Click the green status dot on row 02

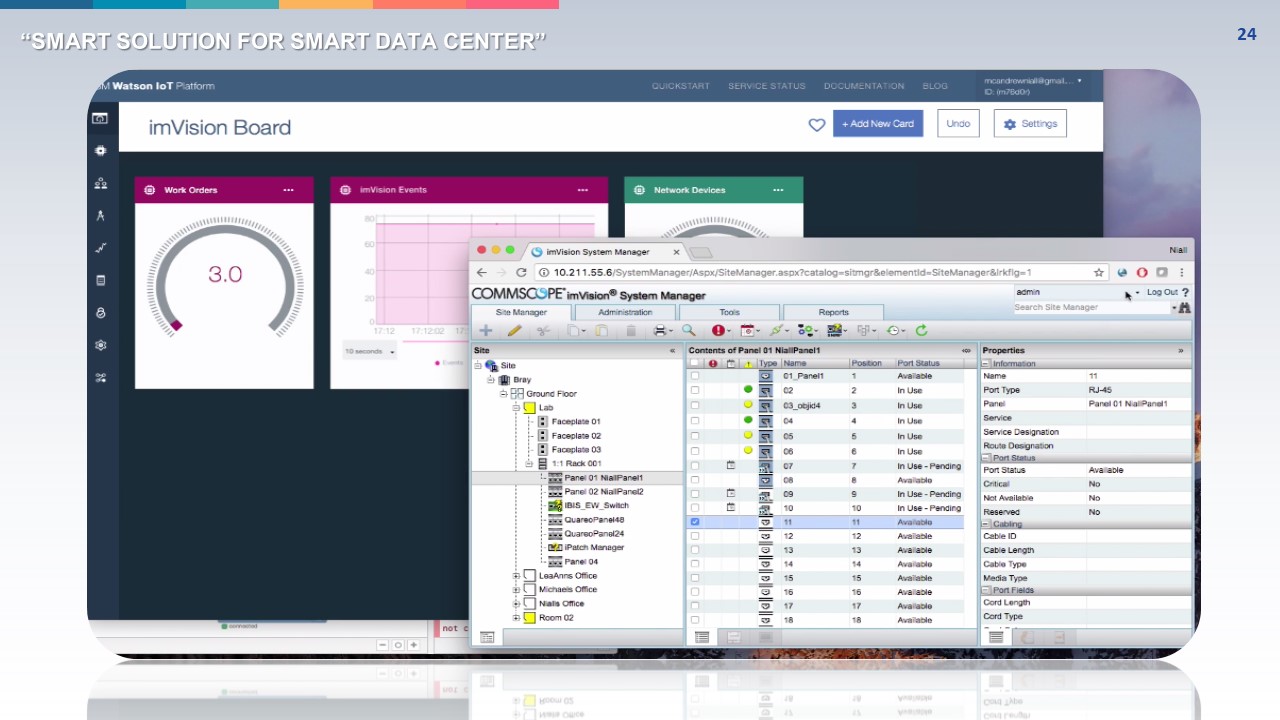click(747, 390)
